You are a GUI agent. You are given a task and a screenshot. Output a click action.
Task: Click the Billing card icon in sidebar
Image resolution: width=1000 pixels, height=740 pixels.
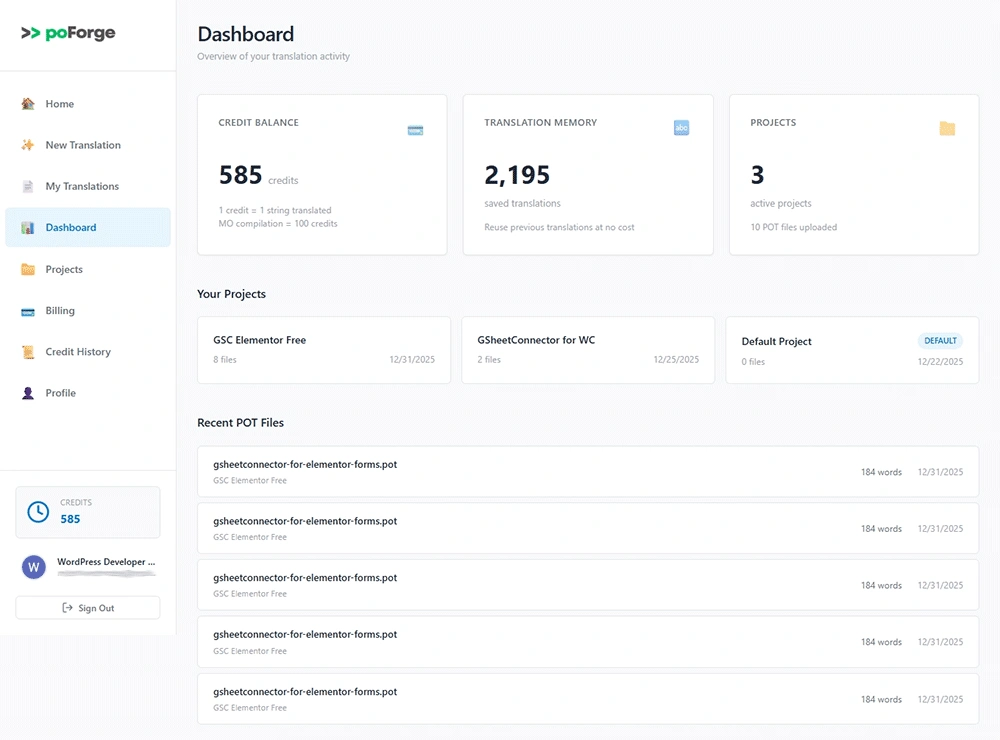pyautogui.click(x=28, y=311)
